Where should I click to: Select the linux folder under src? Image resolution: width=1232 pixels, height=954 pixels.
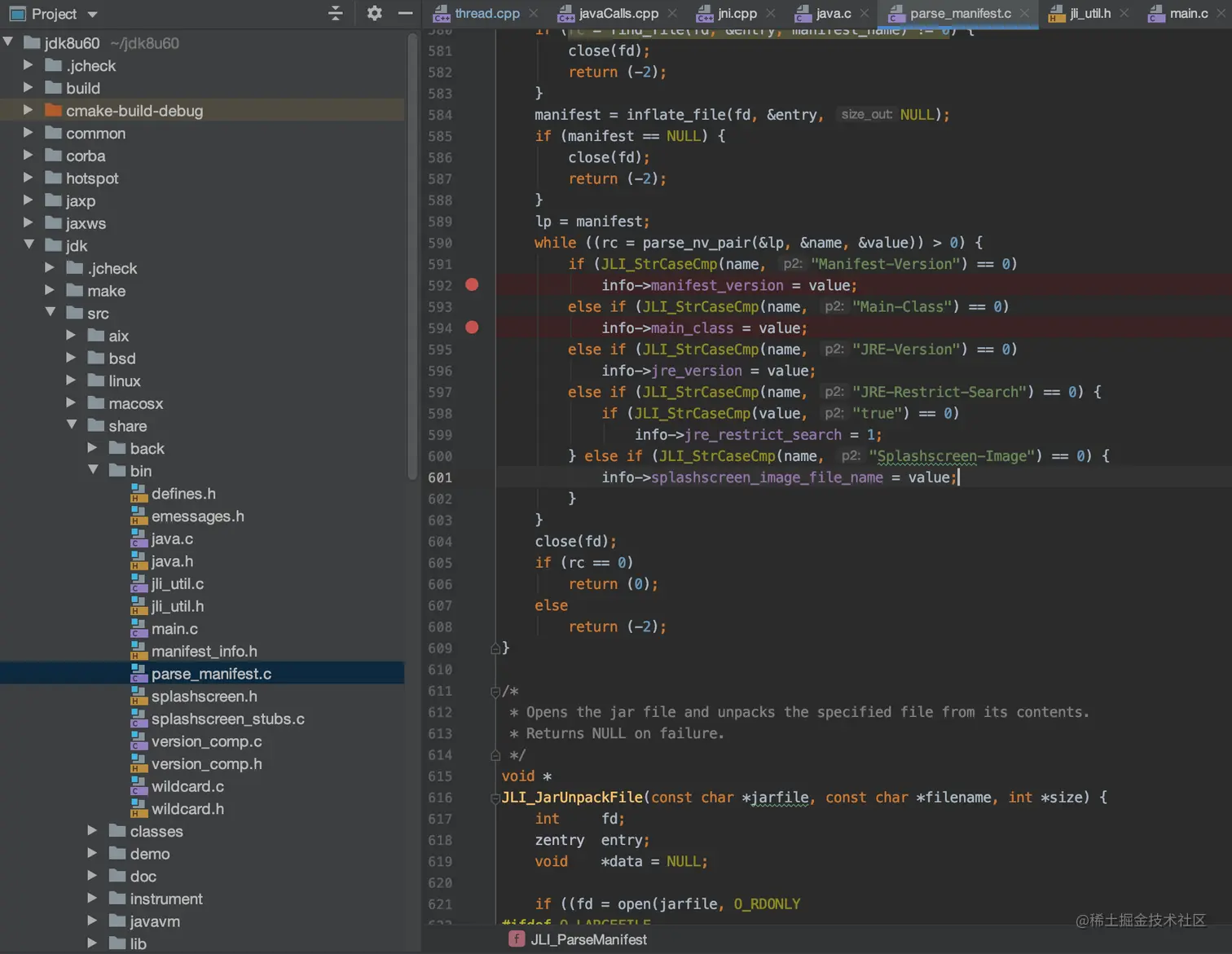[x=124, y=380]
